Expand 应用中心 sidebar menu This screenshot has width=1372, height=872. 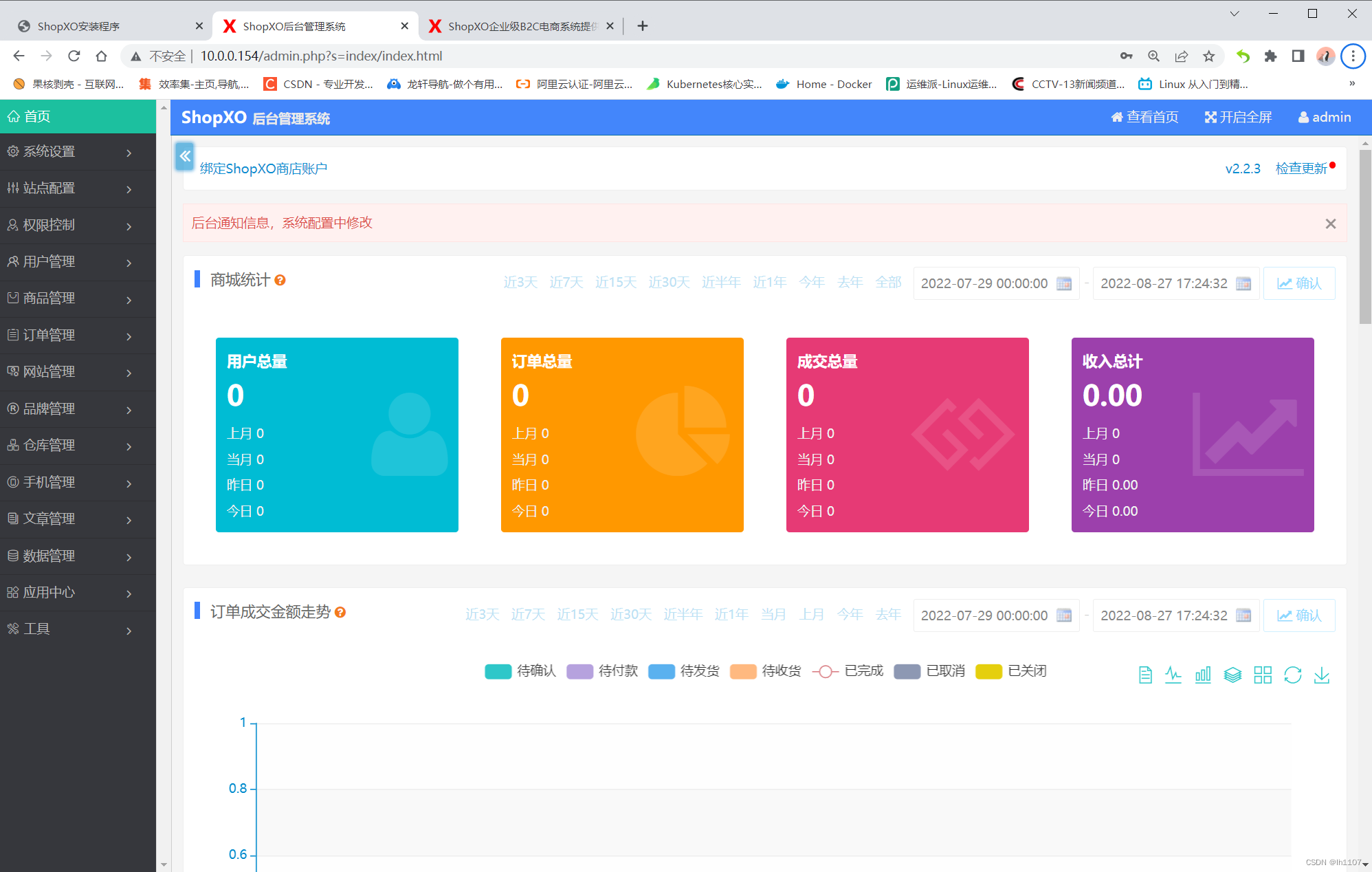78,593
